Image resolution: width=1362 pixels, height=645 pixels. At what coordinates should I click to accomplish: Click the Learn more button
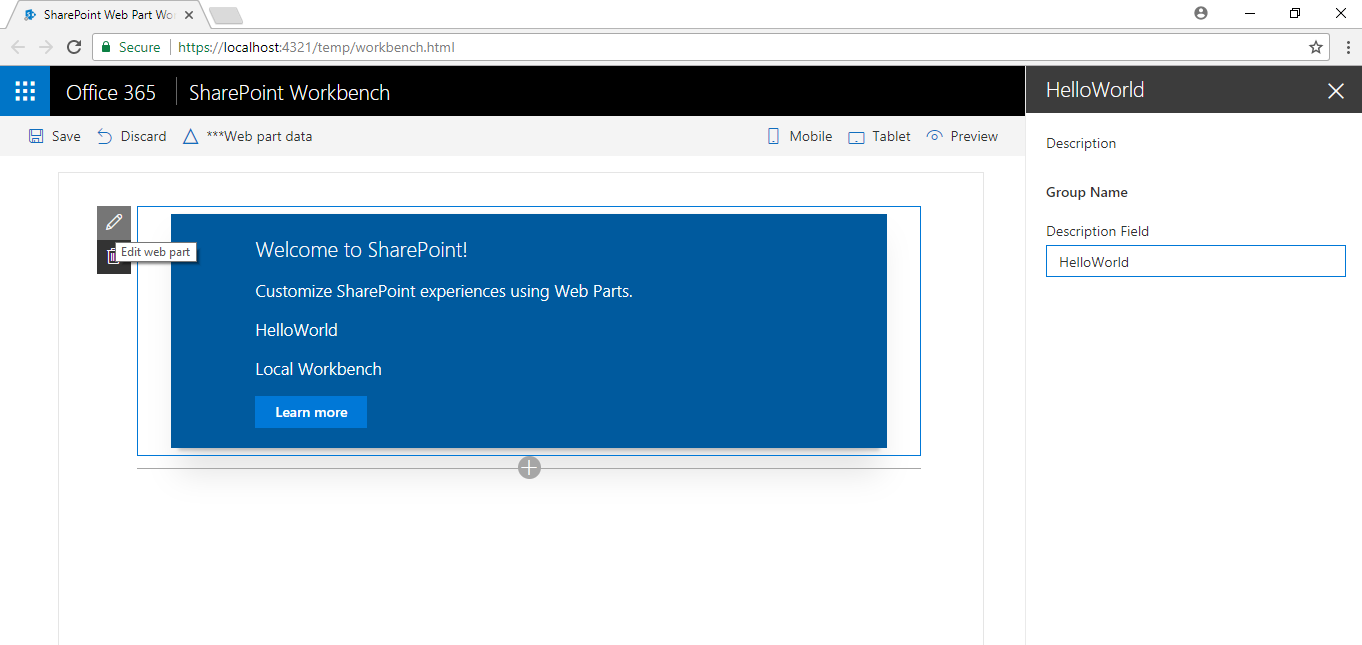pos(311,412)
